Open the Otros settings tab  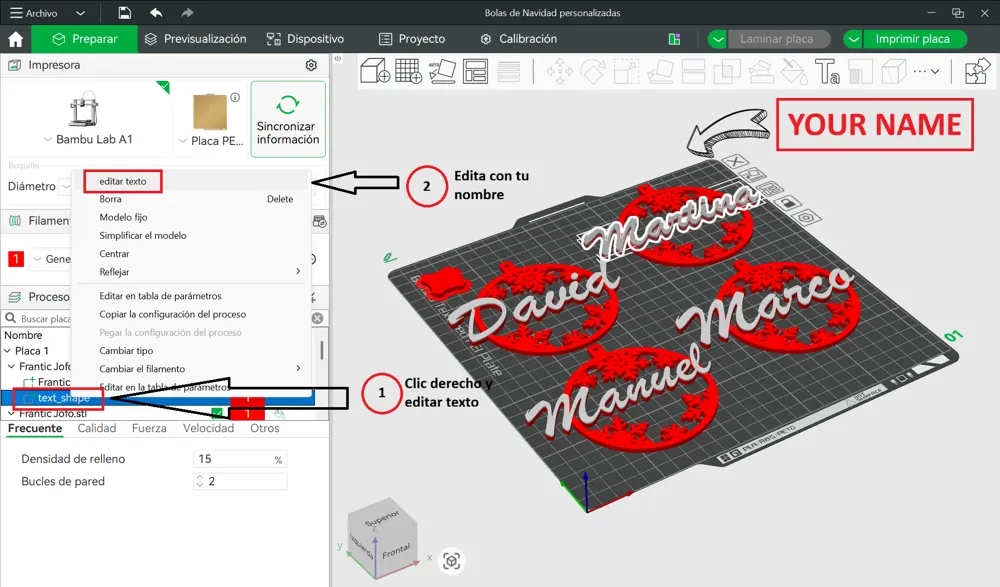pos(265,429)
